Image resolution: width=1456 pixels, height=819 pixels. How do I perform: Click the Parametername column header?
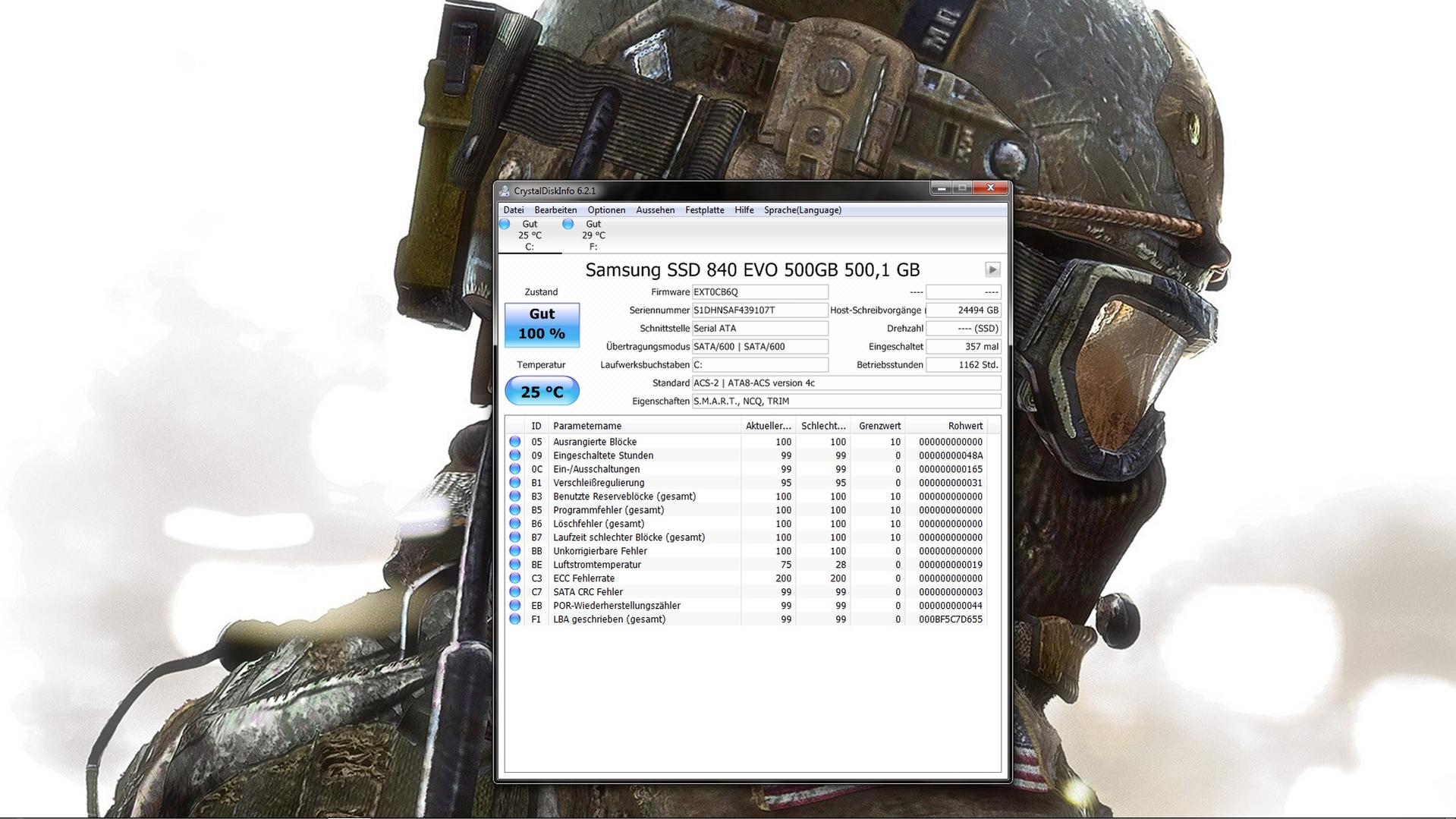644,426
